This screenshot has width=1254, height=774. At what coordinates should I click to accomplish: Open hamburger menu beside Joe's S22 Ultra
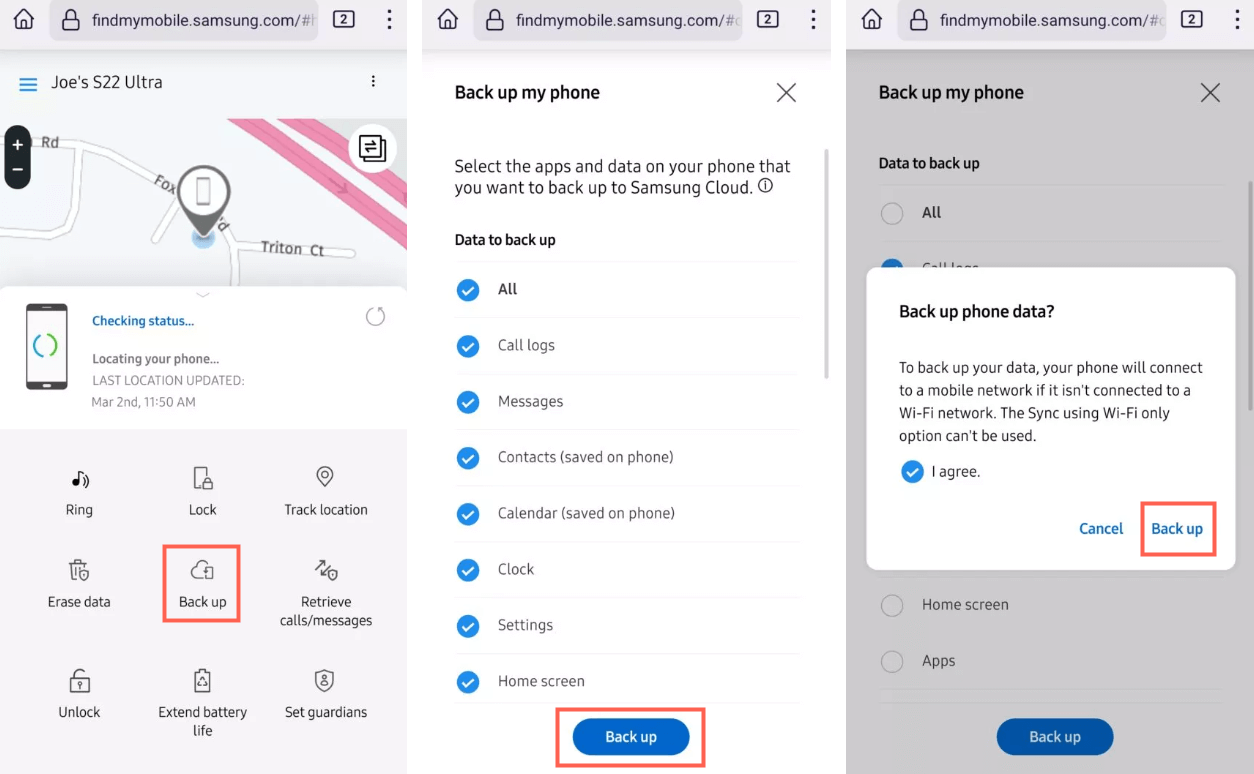click(28, 84)
